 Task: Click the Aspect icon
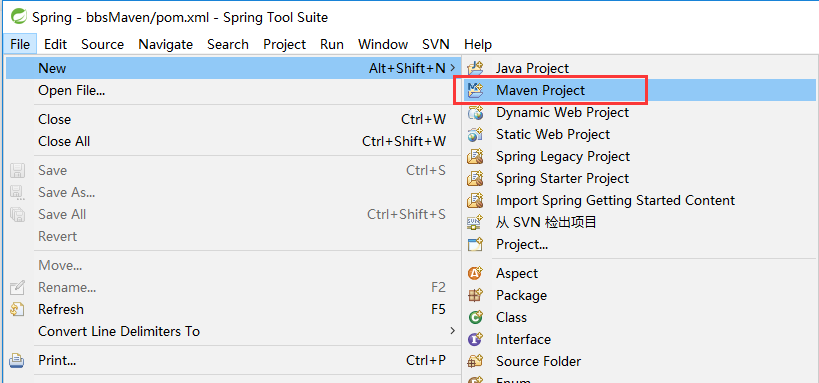(x=475, y=273)
